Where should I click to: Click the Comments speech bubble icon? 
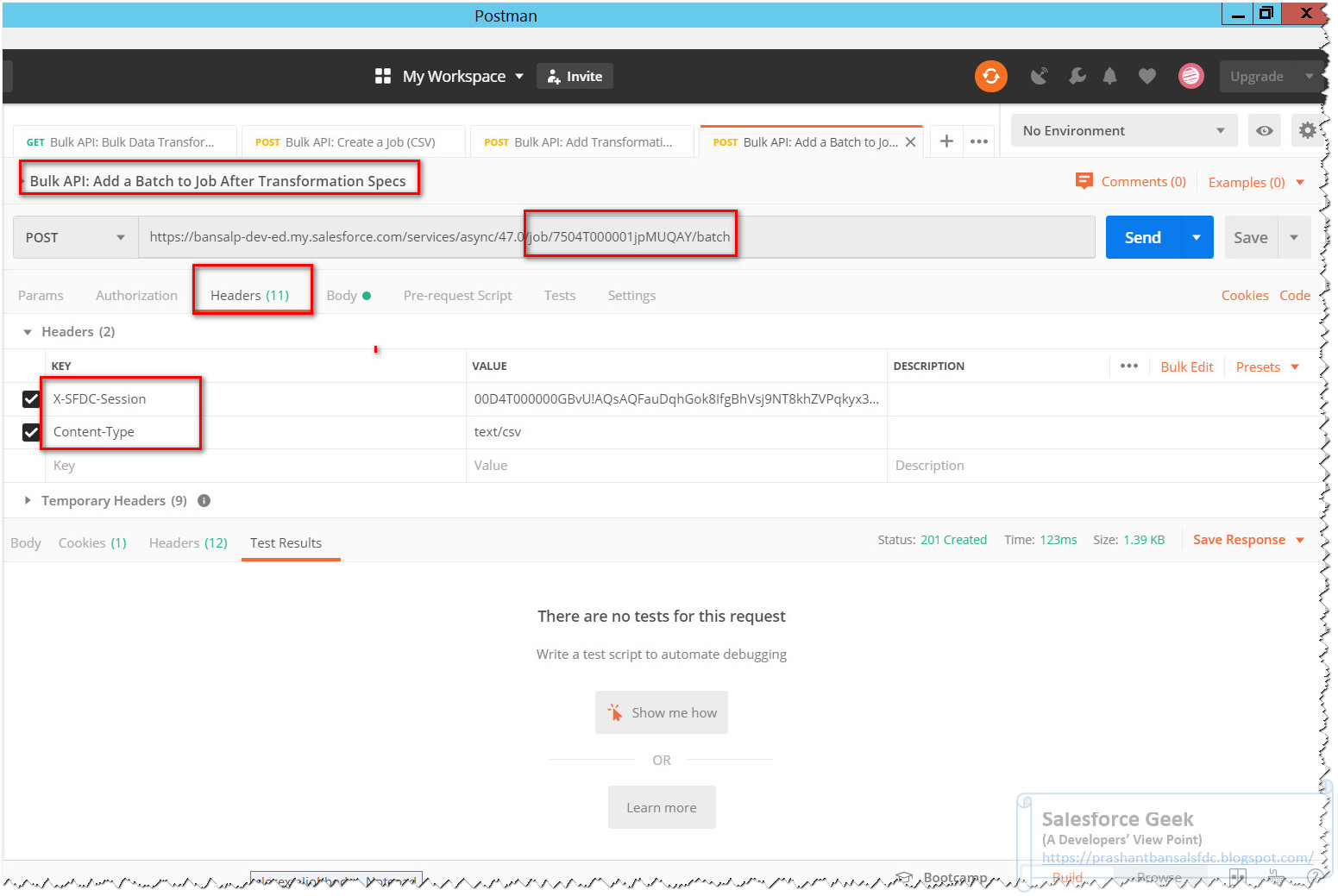pyautogui.click(x=1084, y=181)
